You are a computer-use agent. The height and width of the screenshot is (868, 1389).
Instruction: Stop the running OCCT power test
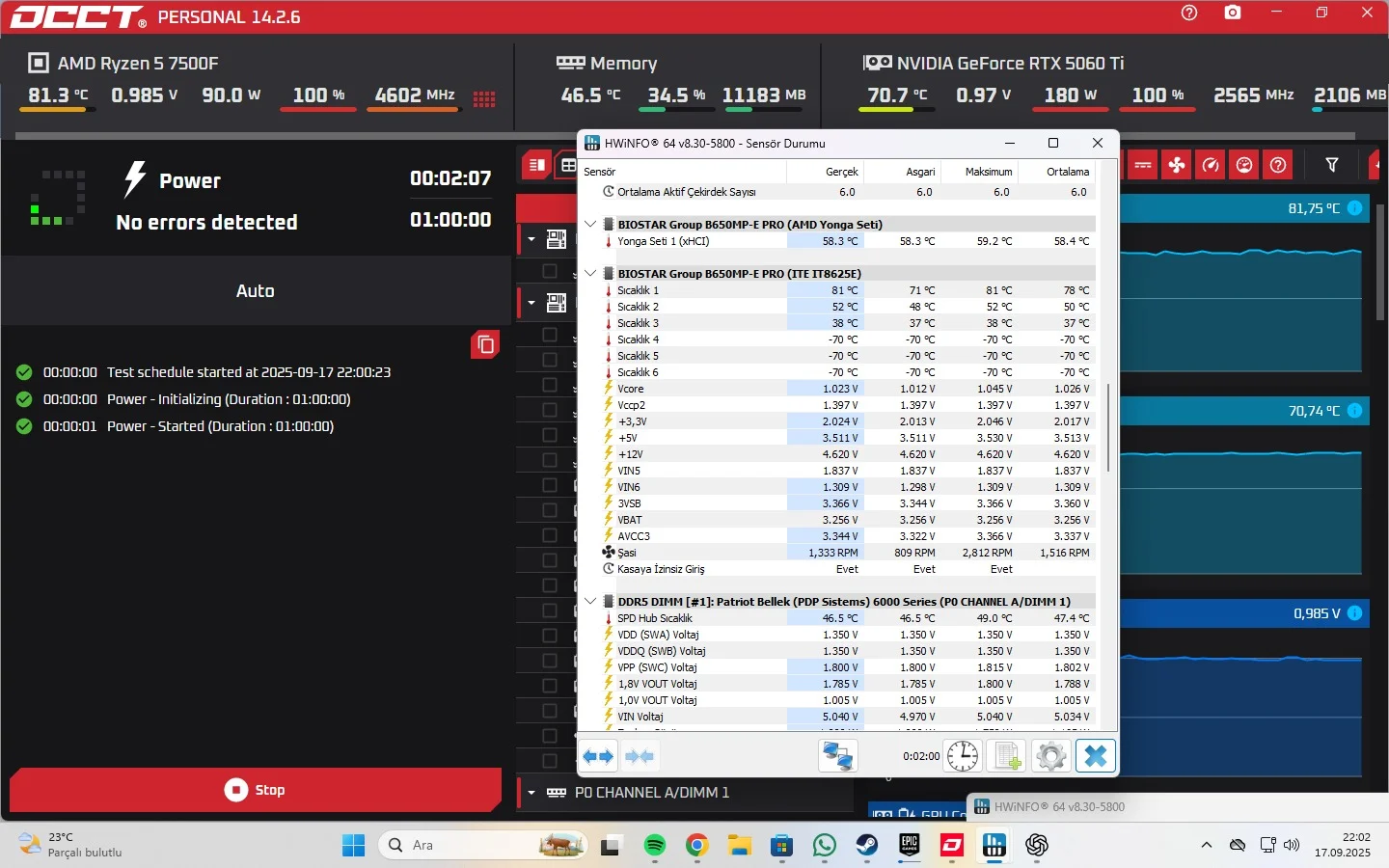click(256, 790)
